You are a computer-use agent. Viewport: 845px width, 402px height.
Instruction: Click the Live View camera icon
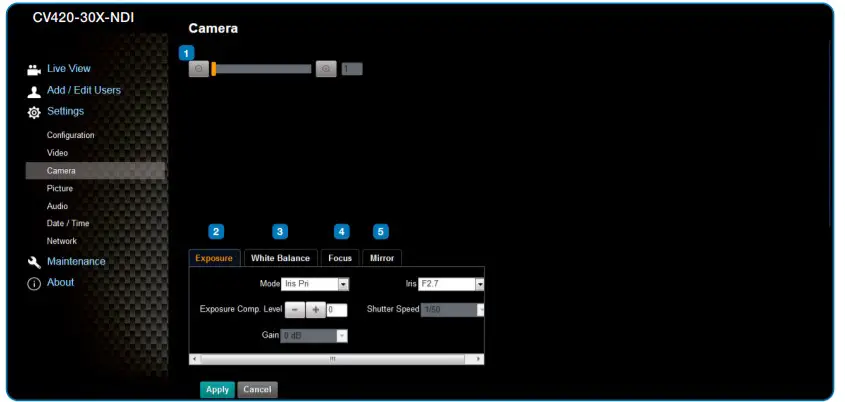pos(33,70)
